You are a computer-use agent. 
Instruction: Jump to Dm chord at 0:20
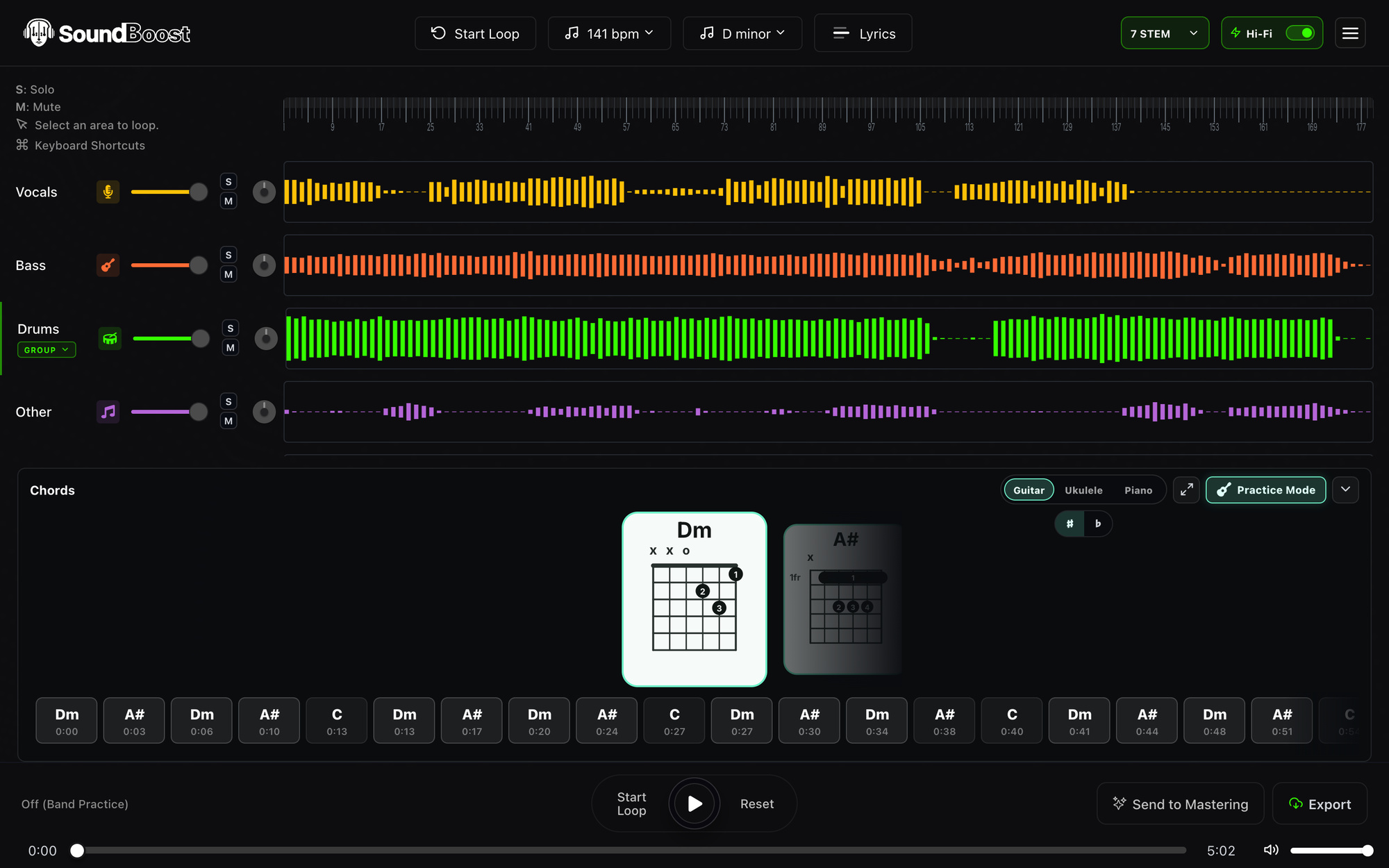pyautogui.click(x=540, y=721)
